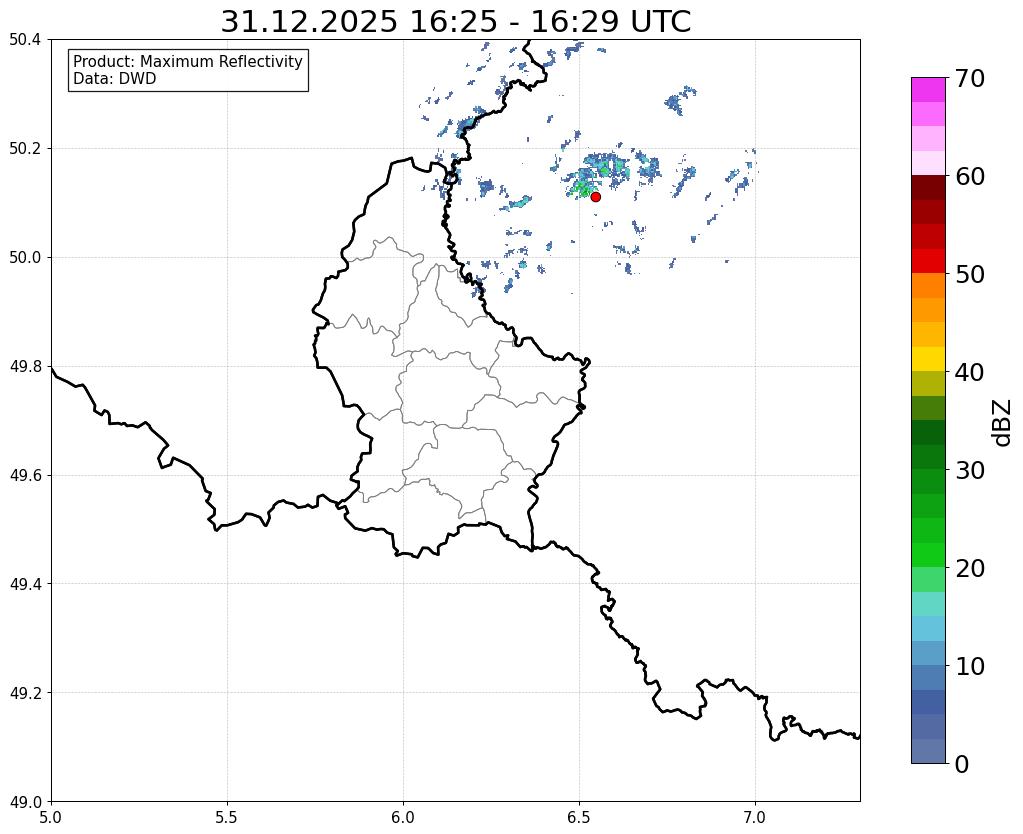Click the latitude axis label 50.2
Viewport: 1023px width, 834px height.
click(25, 149)
